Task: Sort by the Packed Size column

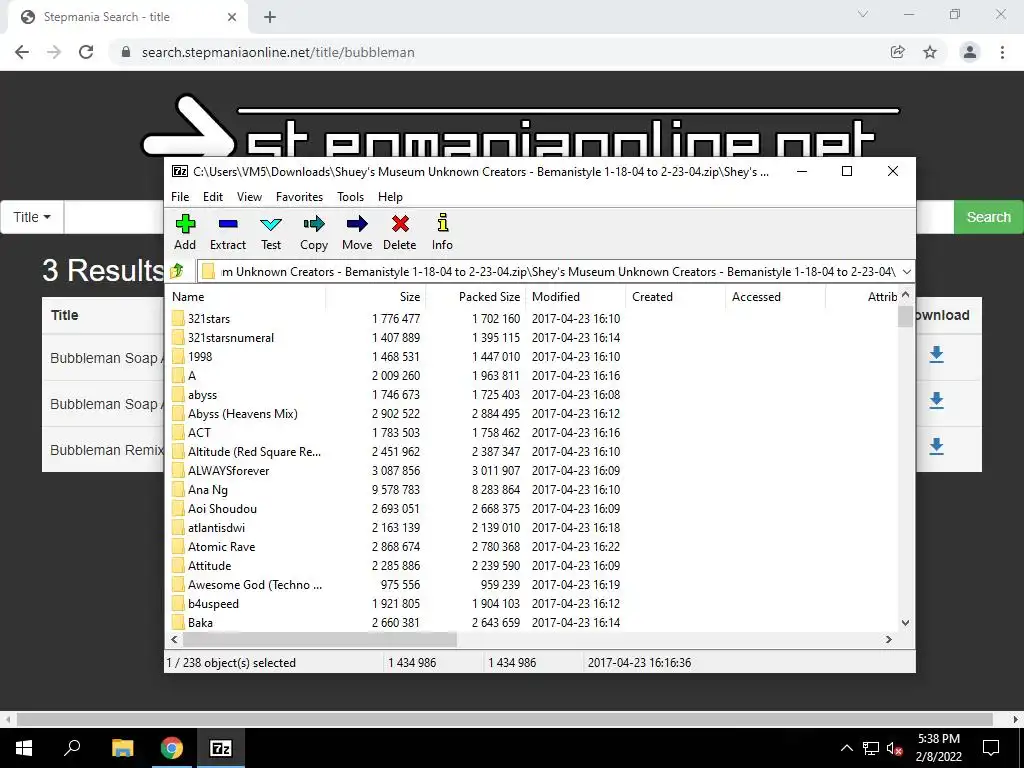Action: 476,296
